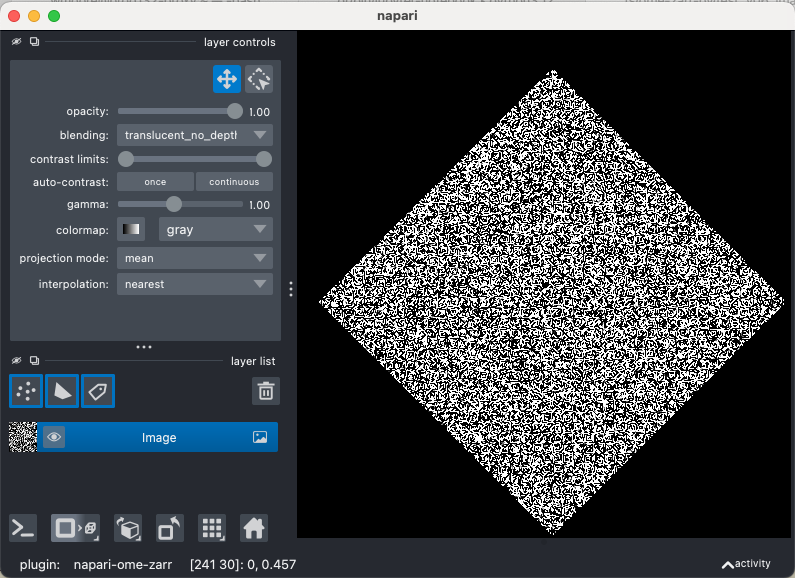Screen dimensions: 795x578
Task: Click the napari-ome-zarr plugin status text
Action: point(123,564)
